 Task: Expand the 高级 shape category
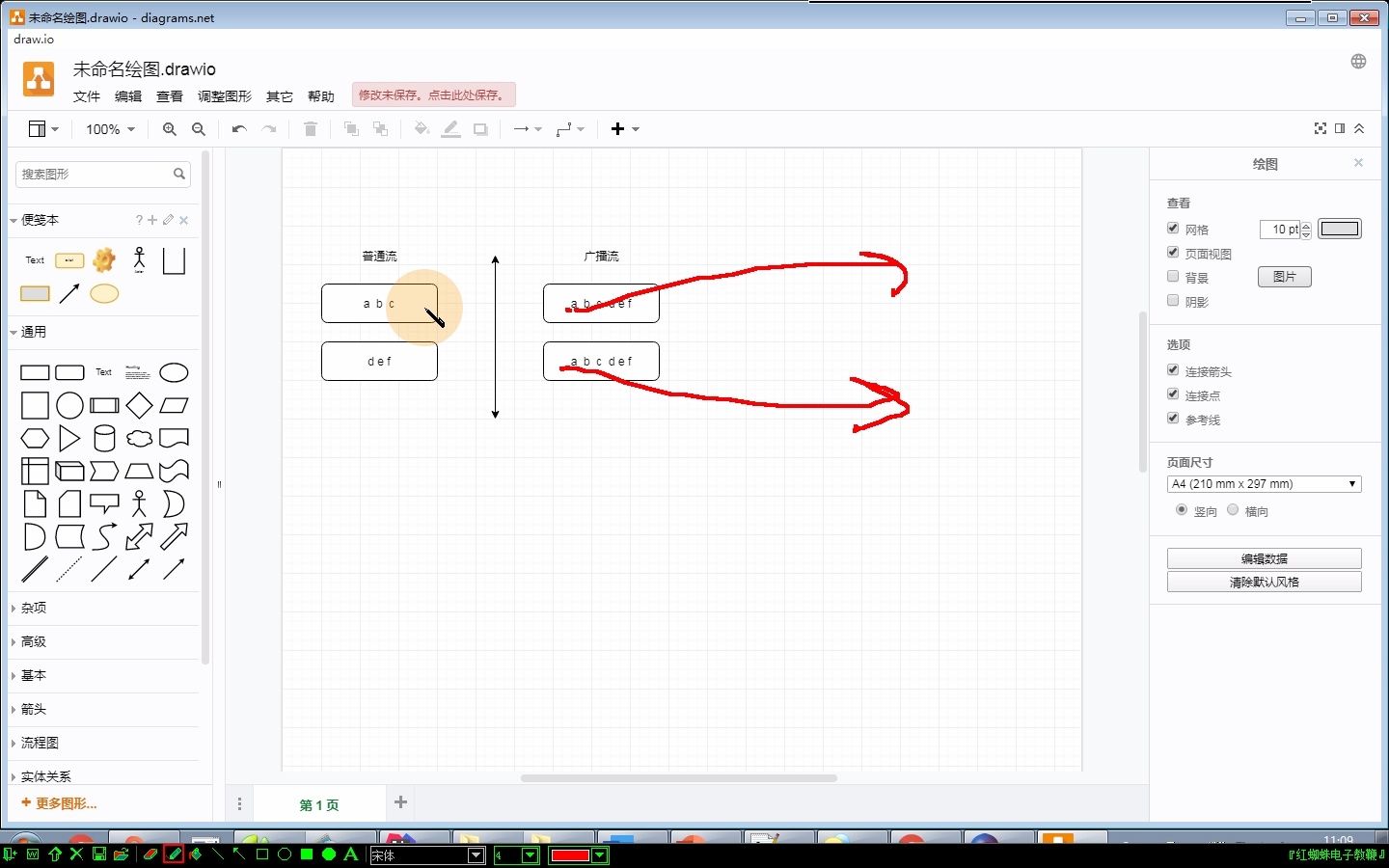click(34, 642)
